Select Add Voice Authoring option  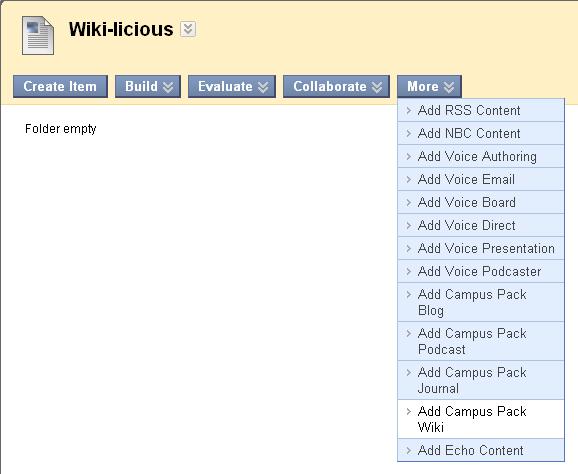[481, 156]
